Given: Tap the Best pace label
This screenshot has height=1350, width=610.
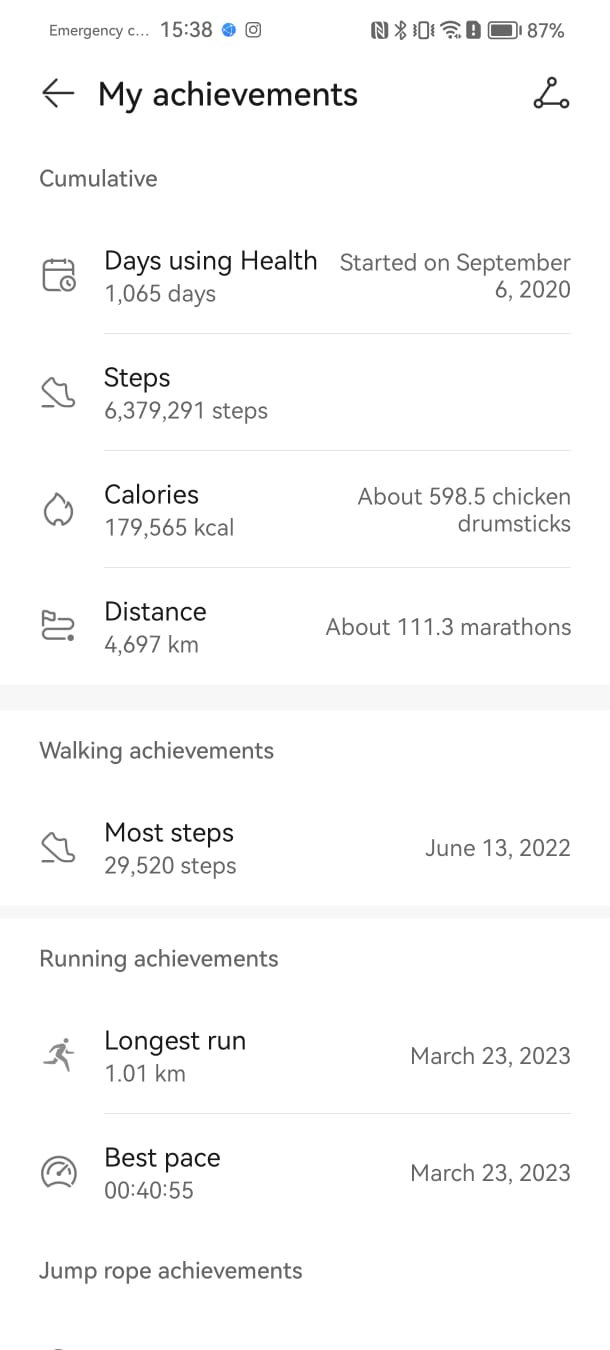Looking at the screenshot, I should point(162,1158).
